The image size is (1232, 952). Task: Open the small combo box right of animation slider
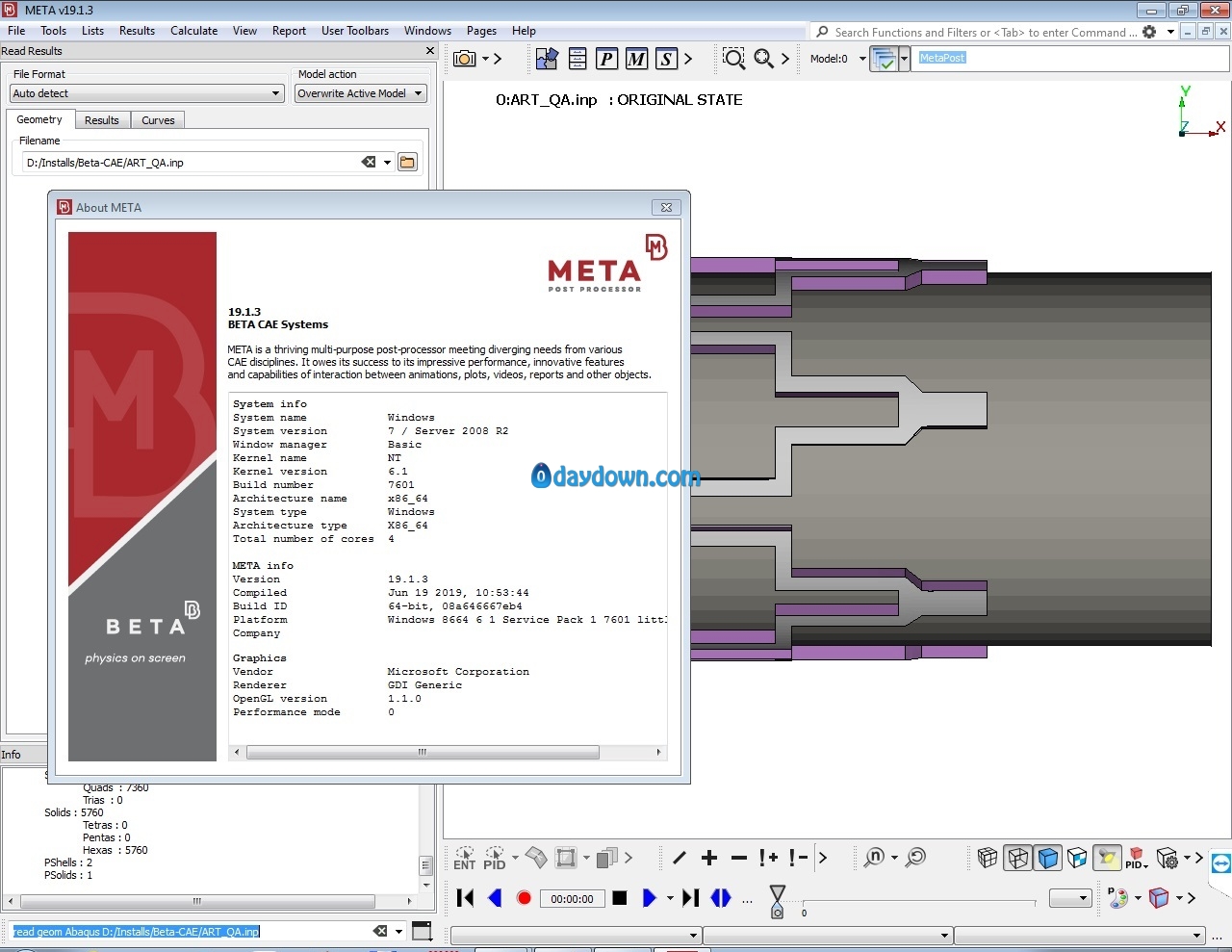click(x=1070, y=898)
